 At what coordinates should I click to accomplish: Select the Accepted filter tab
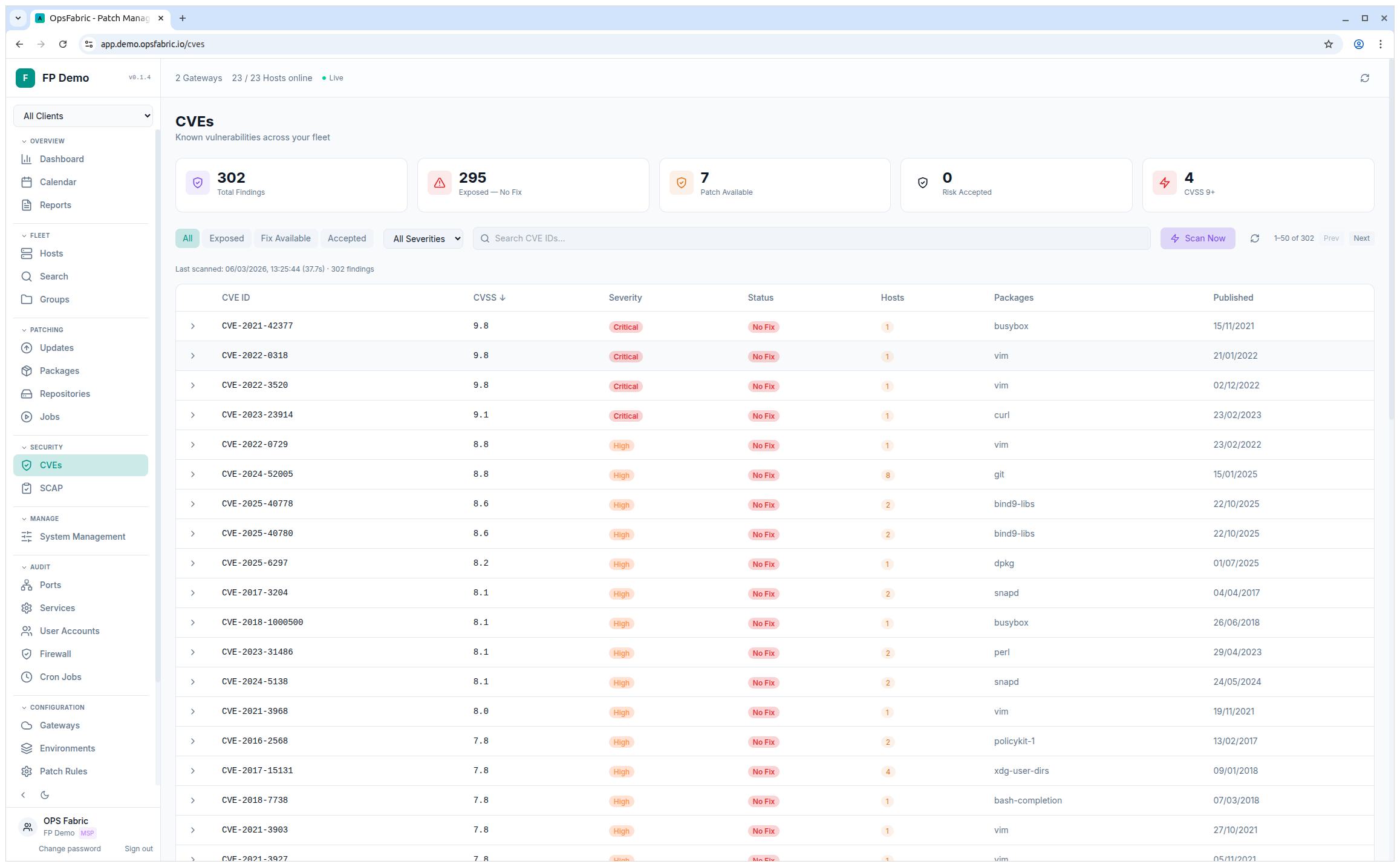tap(347, 238)
